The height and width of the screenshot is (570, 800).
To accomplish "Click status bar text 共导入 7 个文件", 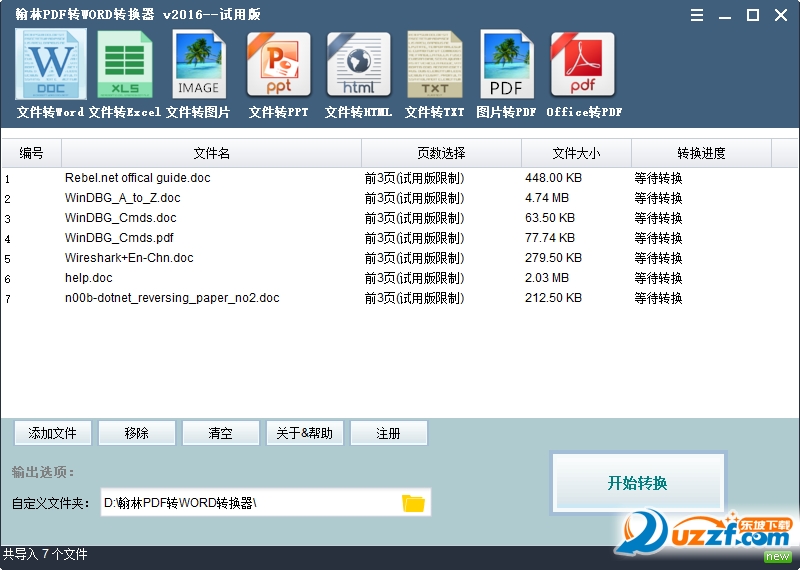I will [45, 554].
